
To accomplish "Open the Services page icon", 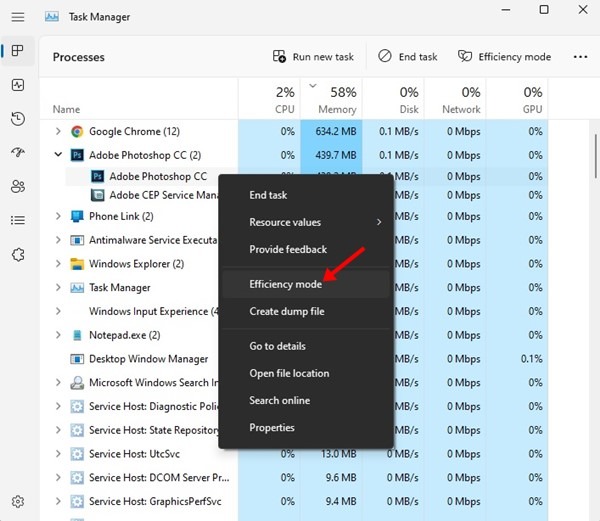I will click(17, 254).
